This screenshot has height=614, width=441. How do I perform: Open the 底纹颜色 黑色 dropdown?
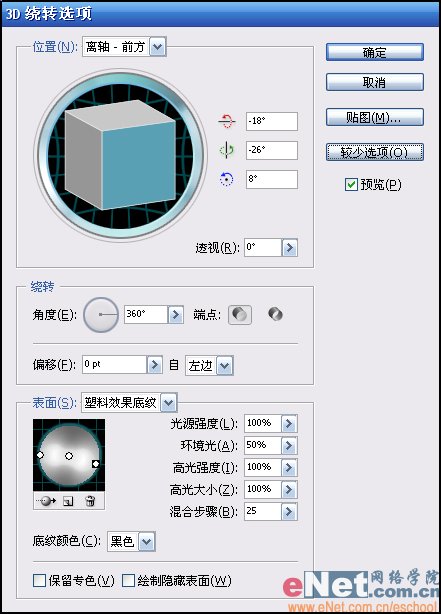(x=147, y=542)
